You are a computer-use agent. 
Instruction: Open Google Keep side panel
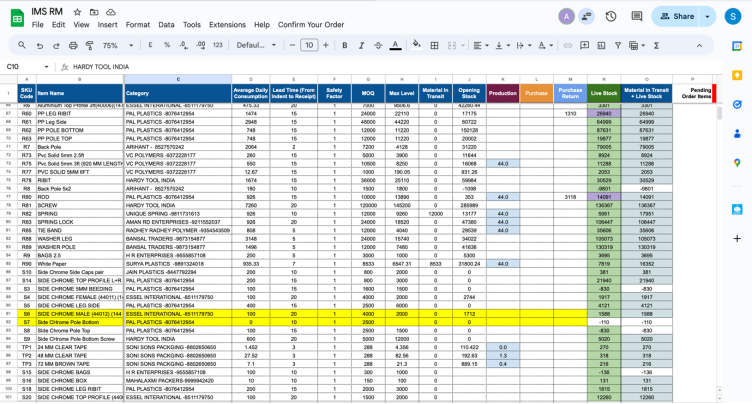(737, 75)
